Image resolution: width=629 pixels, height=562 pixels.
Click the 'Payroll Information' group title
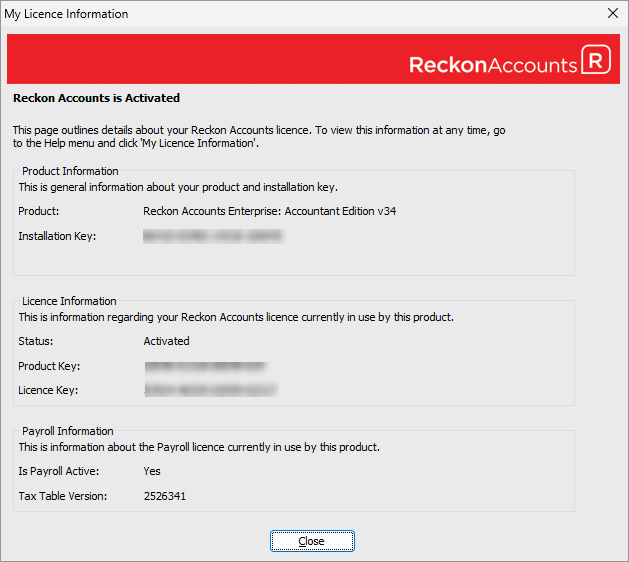click(x=68, y=431)
